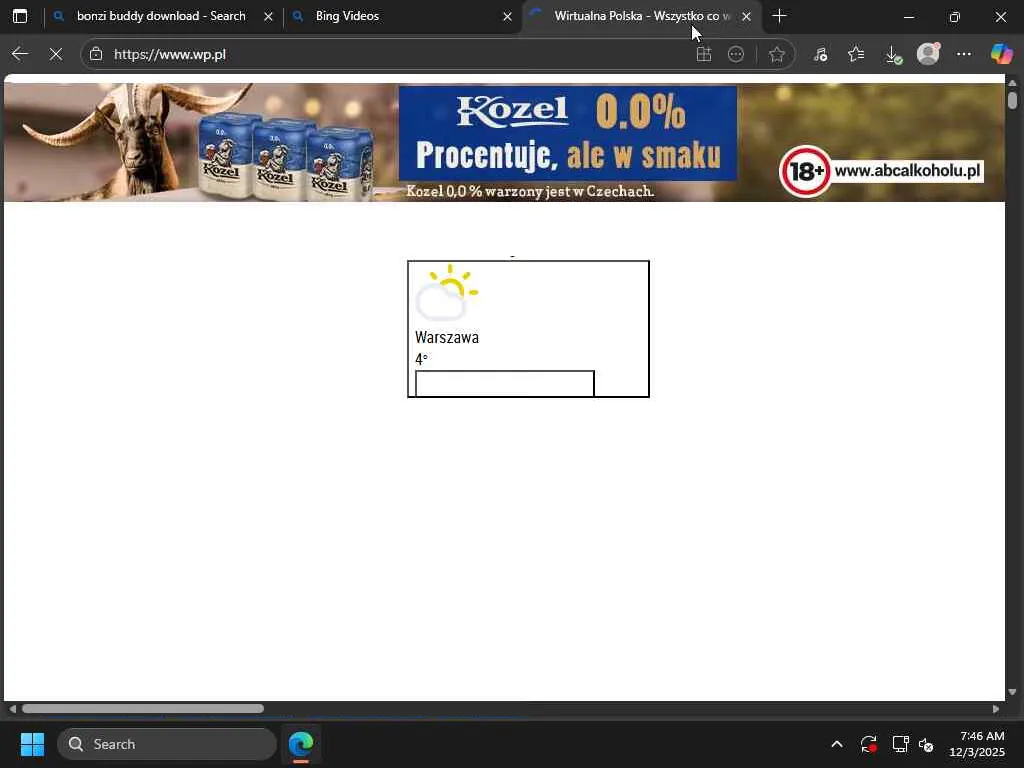Open the Favorites list icon
This screenshot has width=1024, height=768.
click(x=856, y=54)
